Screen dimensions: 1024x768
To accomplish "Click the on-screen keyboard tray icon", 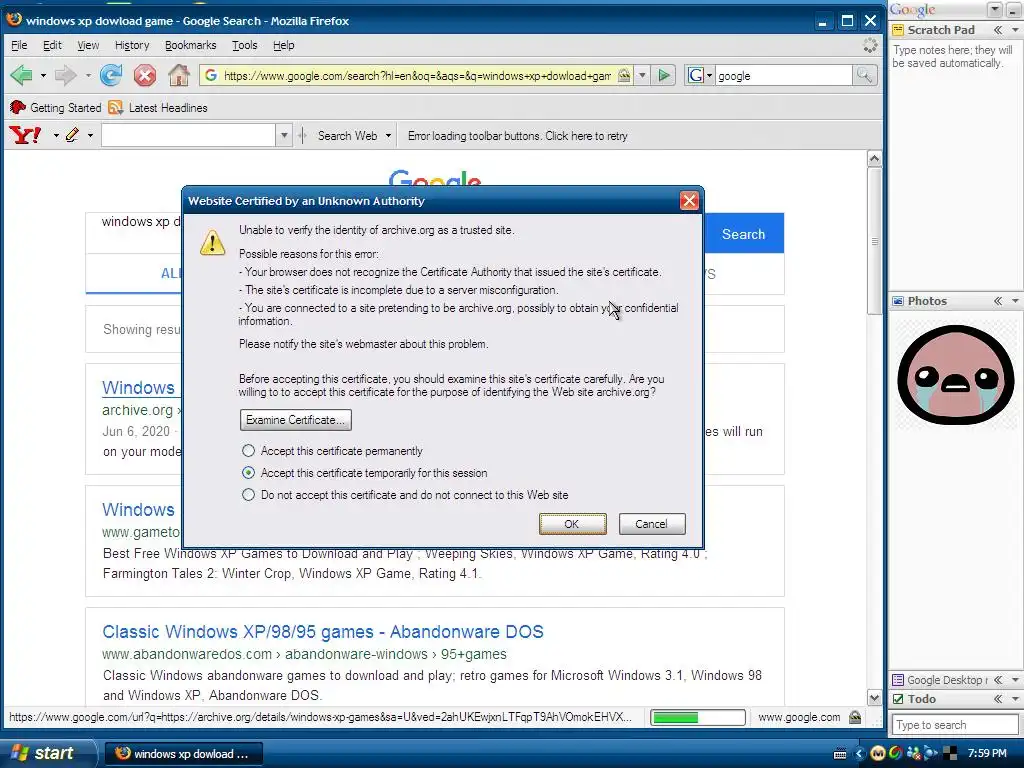I will tap(840, 754).
